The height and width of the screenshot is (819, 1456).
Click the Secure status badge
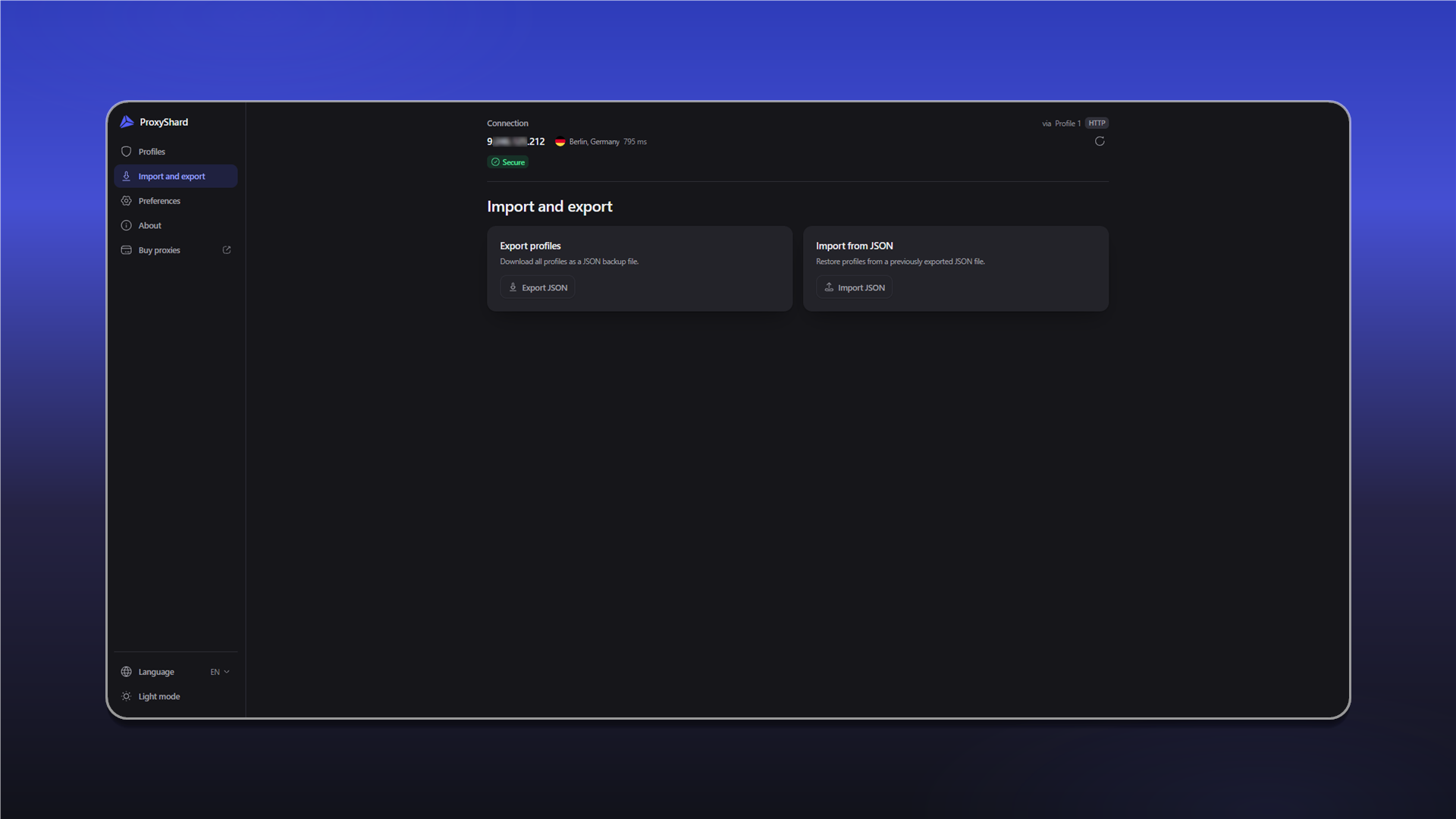coord(508,162)
